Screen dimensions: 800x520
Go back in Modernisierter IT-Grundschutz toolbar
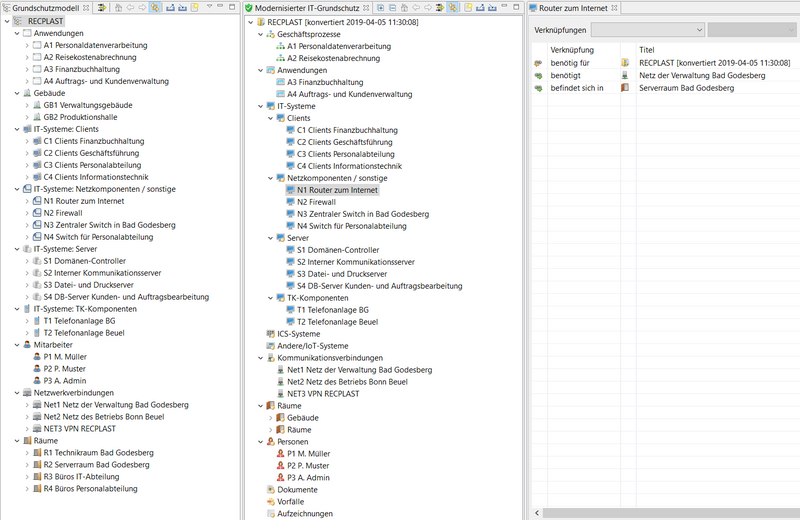click(x=416, y=8)
